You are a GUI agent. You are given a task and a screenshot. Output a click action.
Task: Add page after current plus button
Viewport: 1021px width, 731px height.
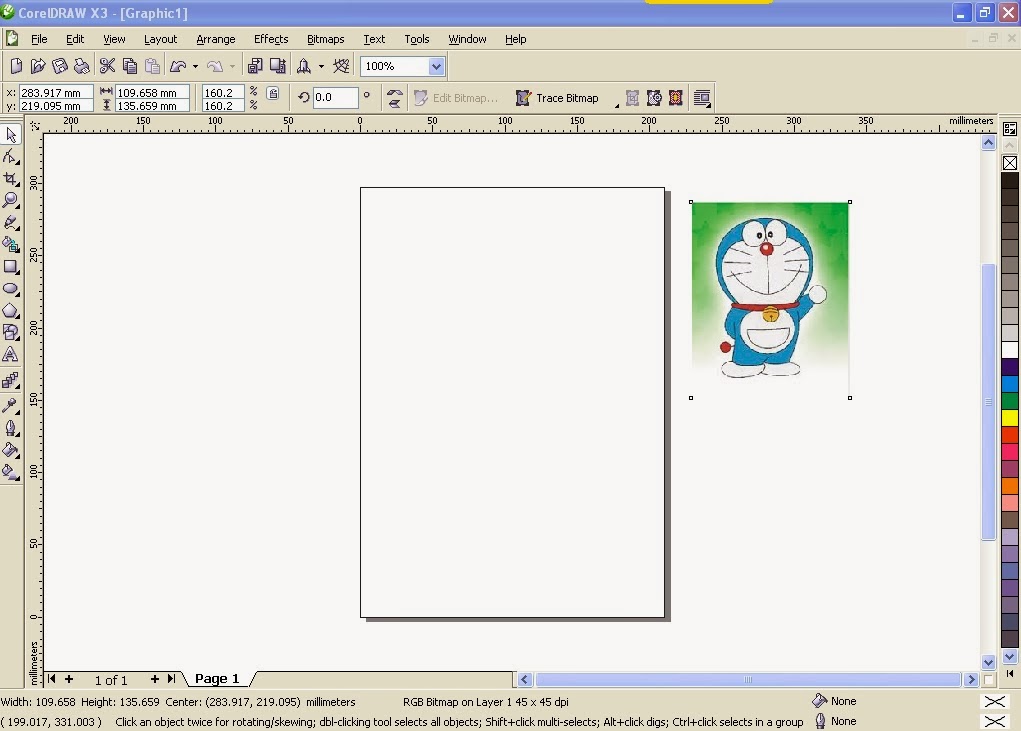(x=154, y=679)
